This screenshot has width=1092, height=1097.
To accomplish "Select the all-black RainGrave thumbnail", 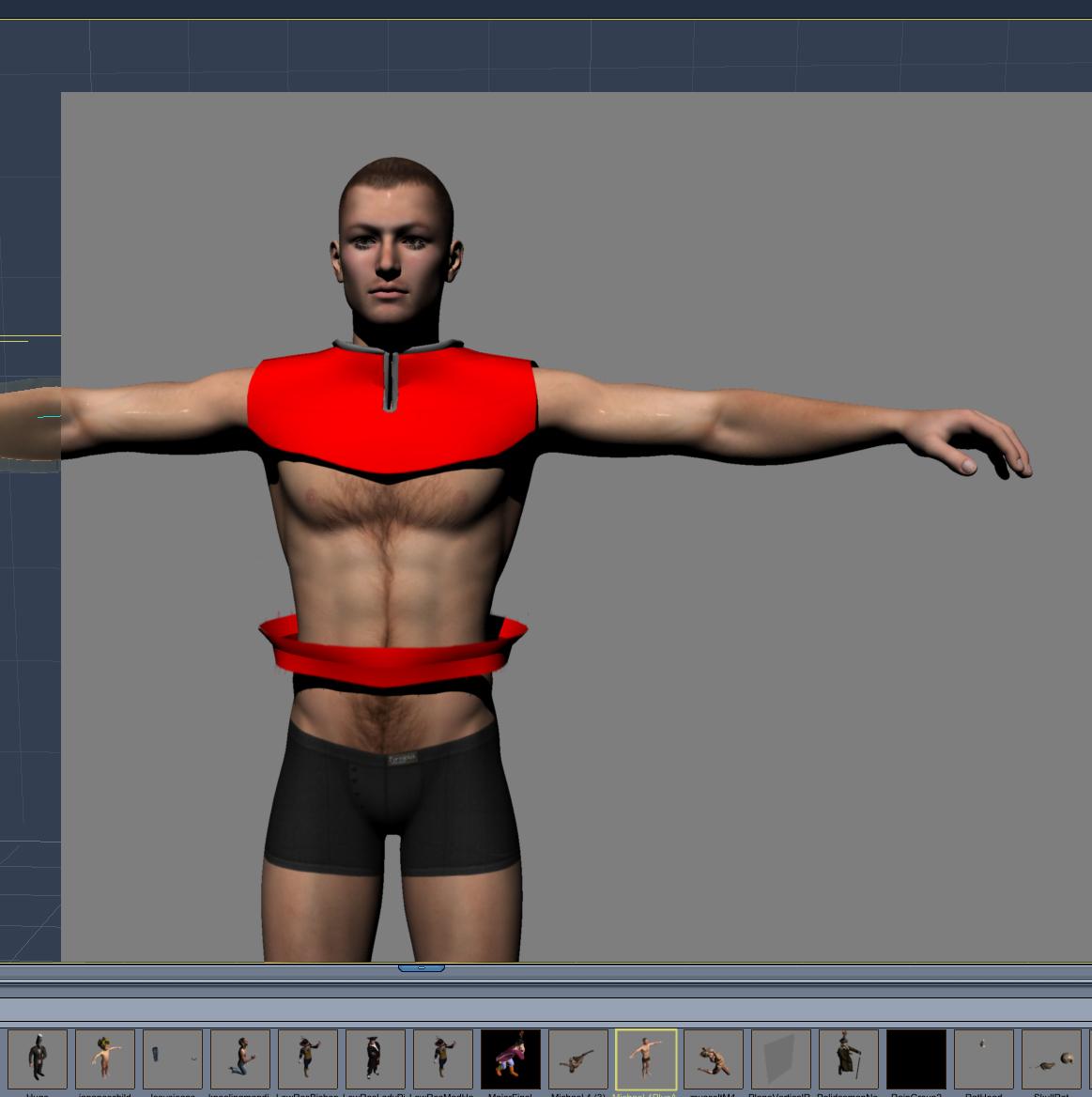I will tap(916, 1058).
